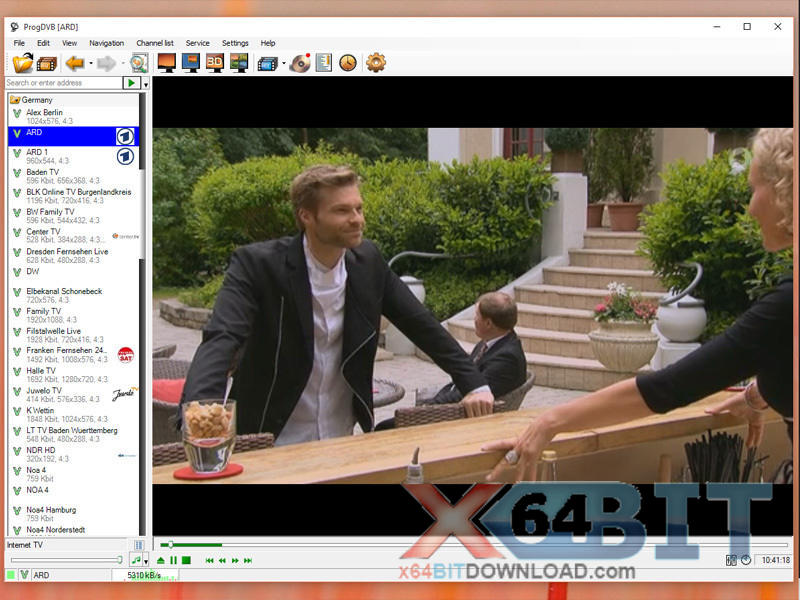
Task: Rewind with the green double-left arrows
Action: [x=222, y=560]
